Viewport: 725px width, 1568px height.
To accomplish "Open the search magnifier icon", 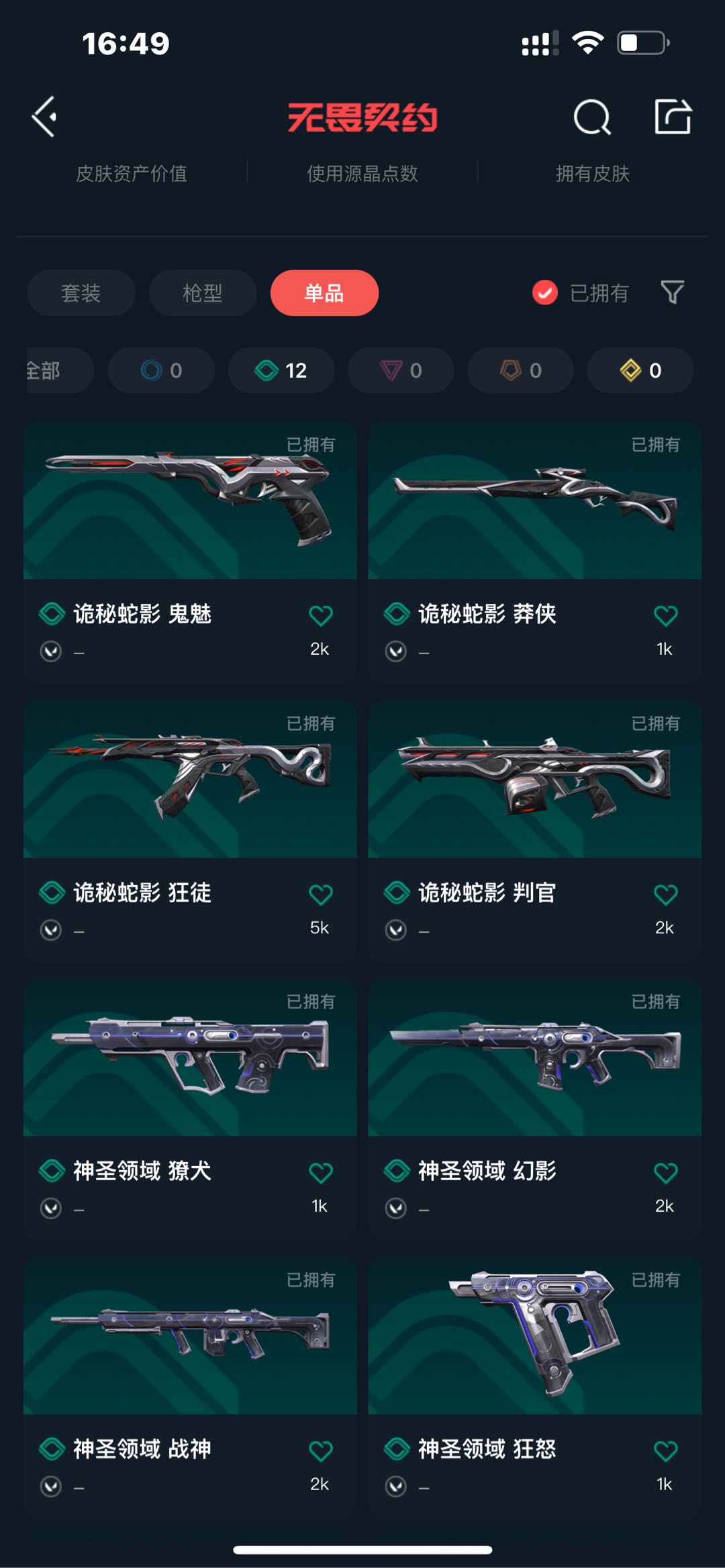I will 592,117.
